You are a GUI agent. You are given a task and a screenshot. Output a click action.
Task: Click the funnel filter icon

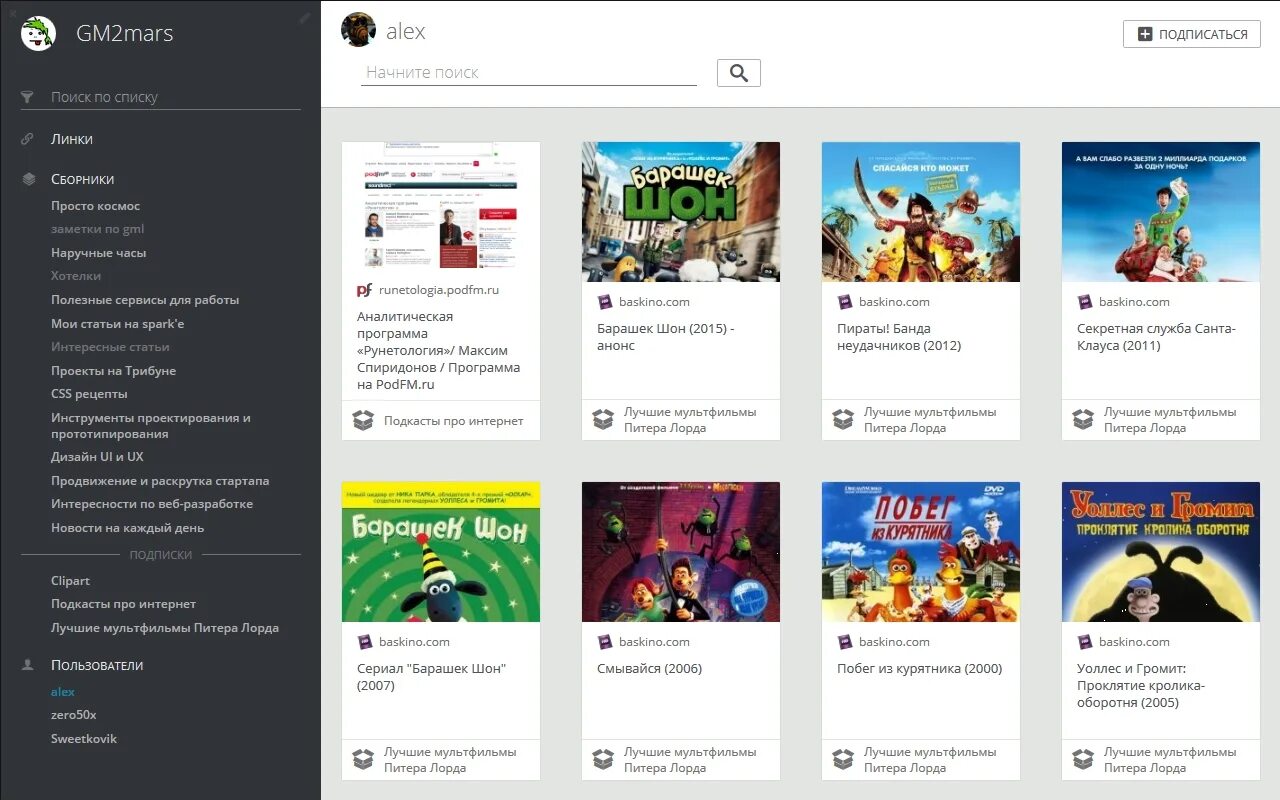[x=28, y=97]
